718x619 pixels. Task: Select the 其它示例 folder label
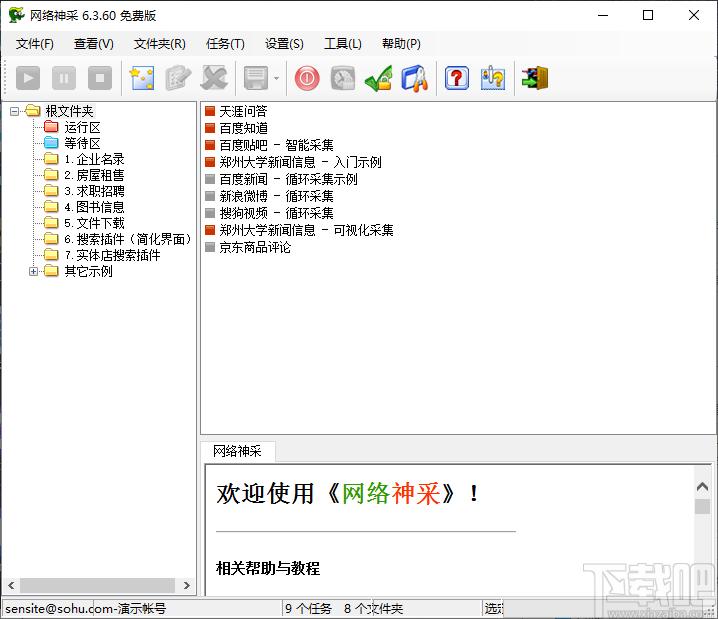pyautogui.click(x=88, y=271)
